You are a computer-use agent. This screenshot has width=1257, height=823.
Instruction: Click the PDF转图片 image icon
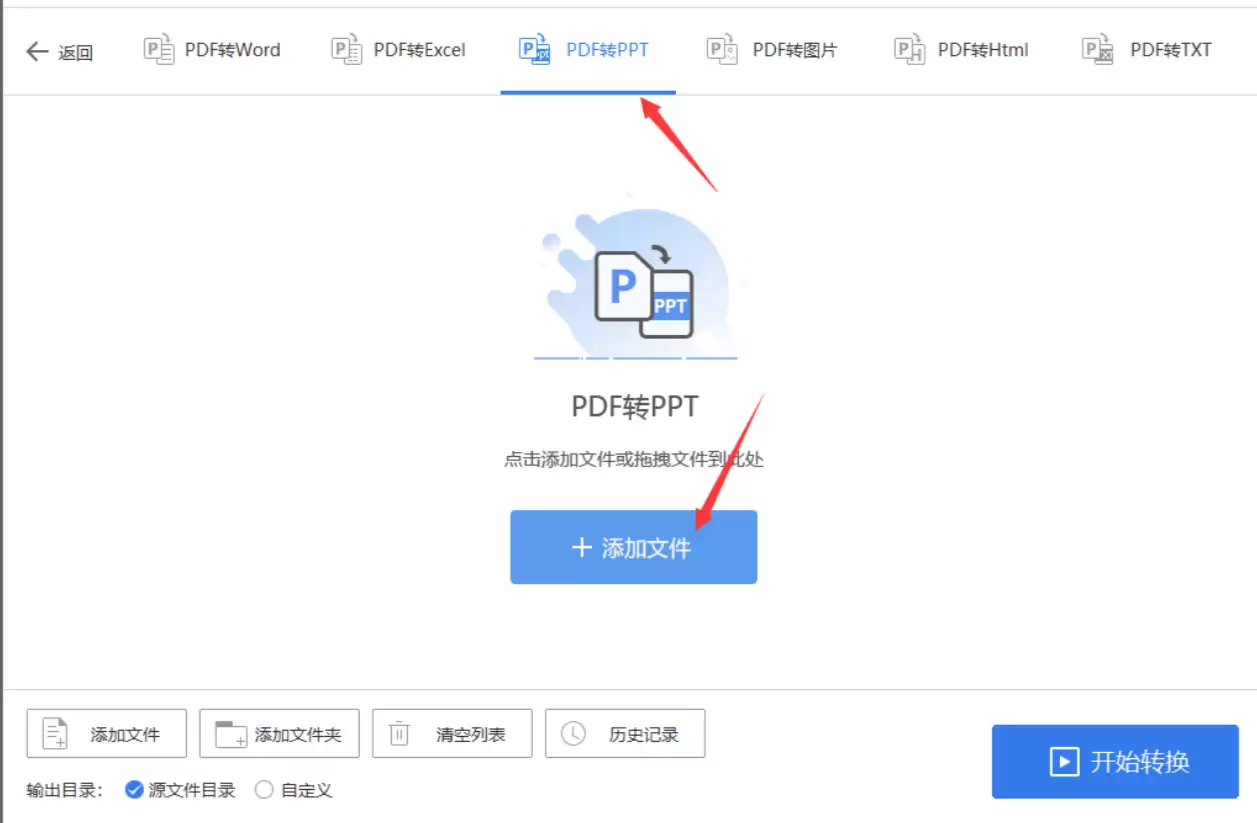(x=721, y=50)
